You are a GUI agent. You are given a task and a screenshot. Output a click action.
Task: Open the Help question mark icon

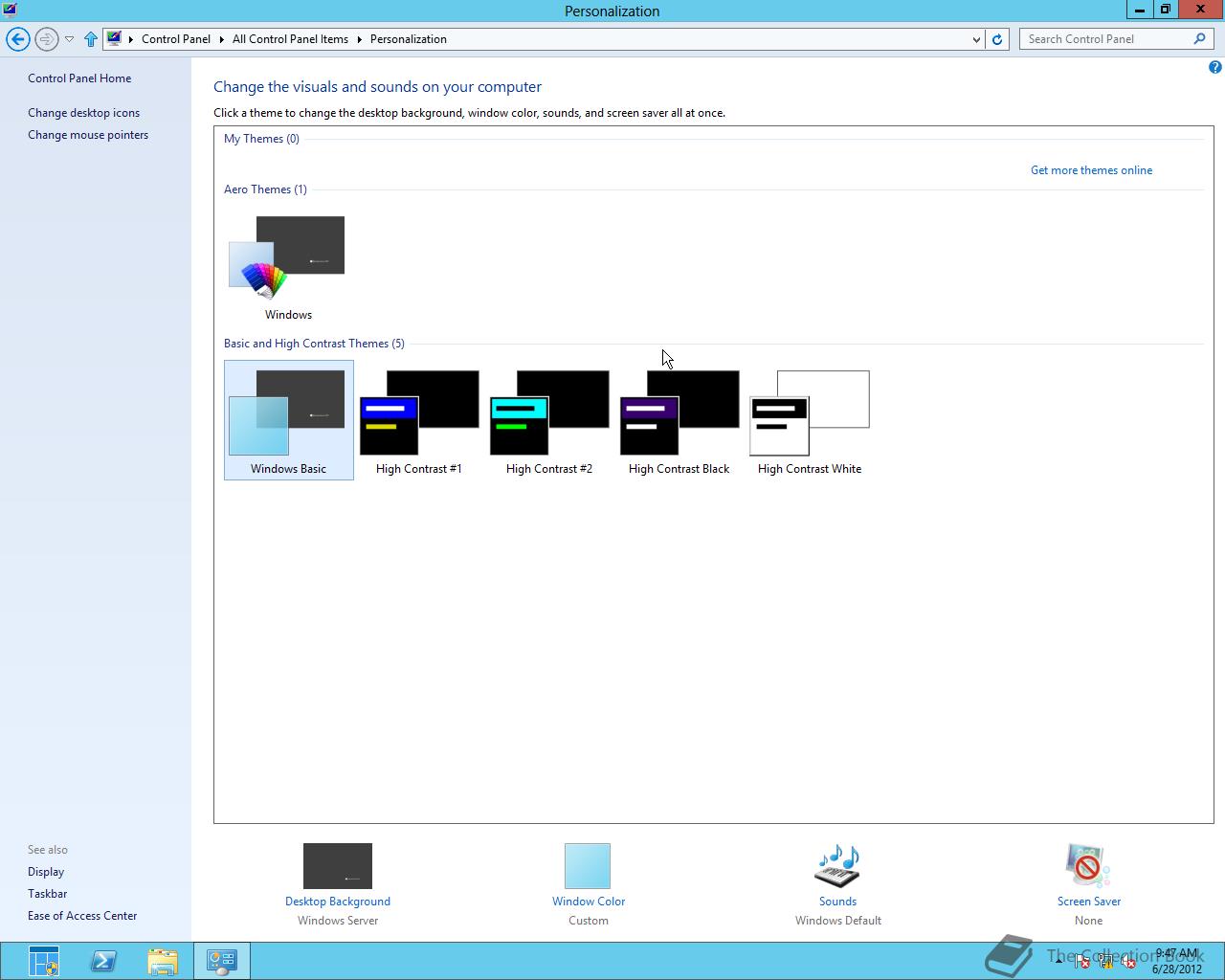click(1214, 68)
